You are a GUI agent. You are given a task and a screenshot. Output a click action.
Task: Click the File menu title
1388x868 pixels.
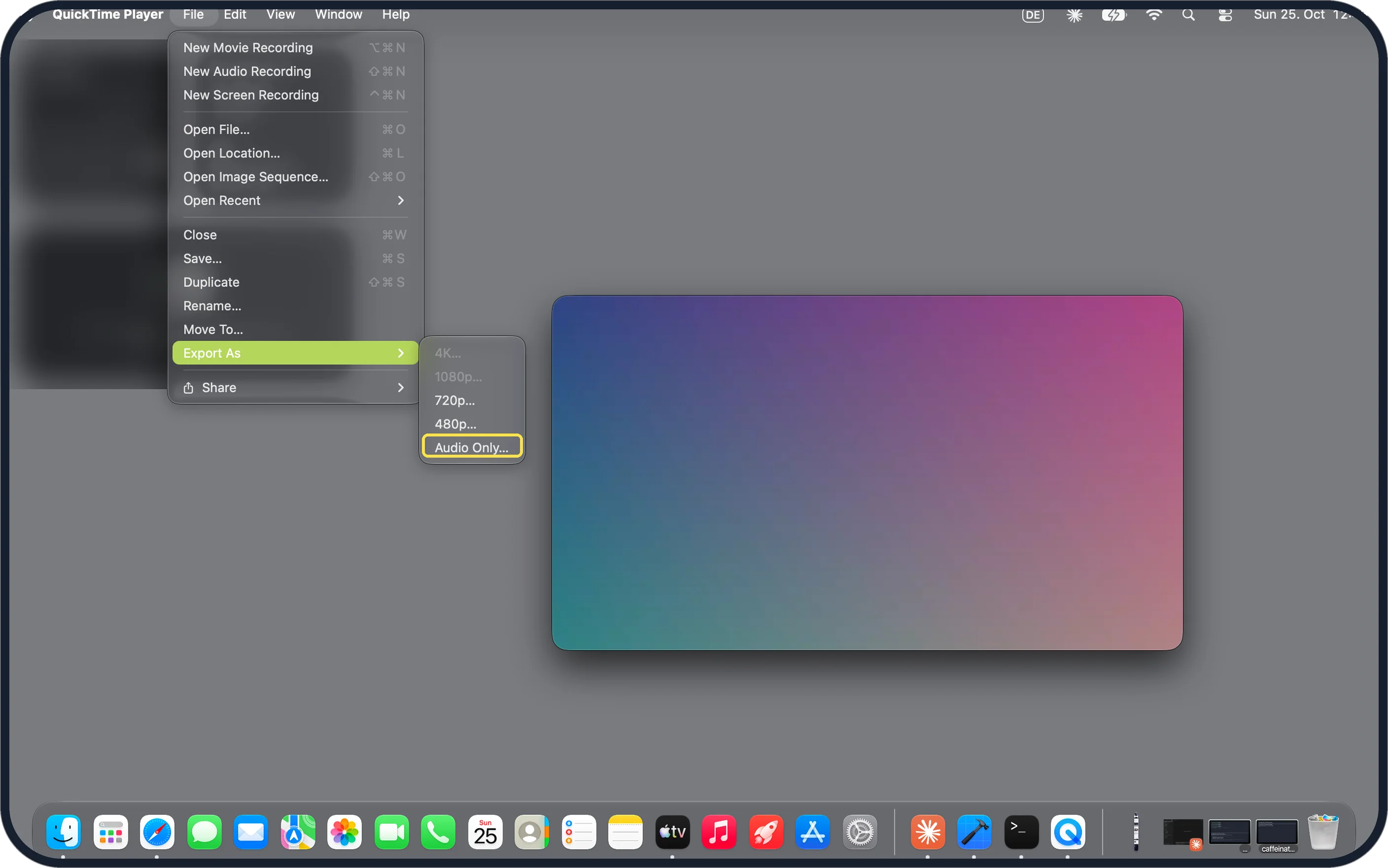[x=194, y=14]
